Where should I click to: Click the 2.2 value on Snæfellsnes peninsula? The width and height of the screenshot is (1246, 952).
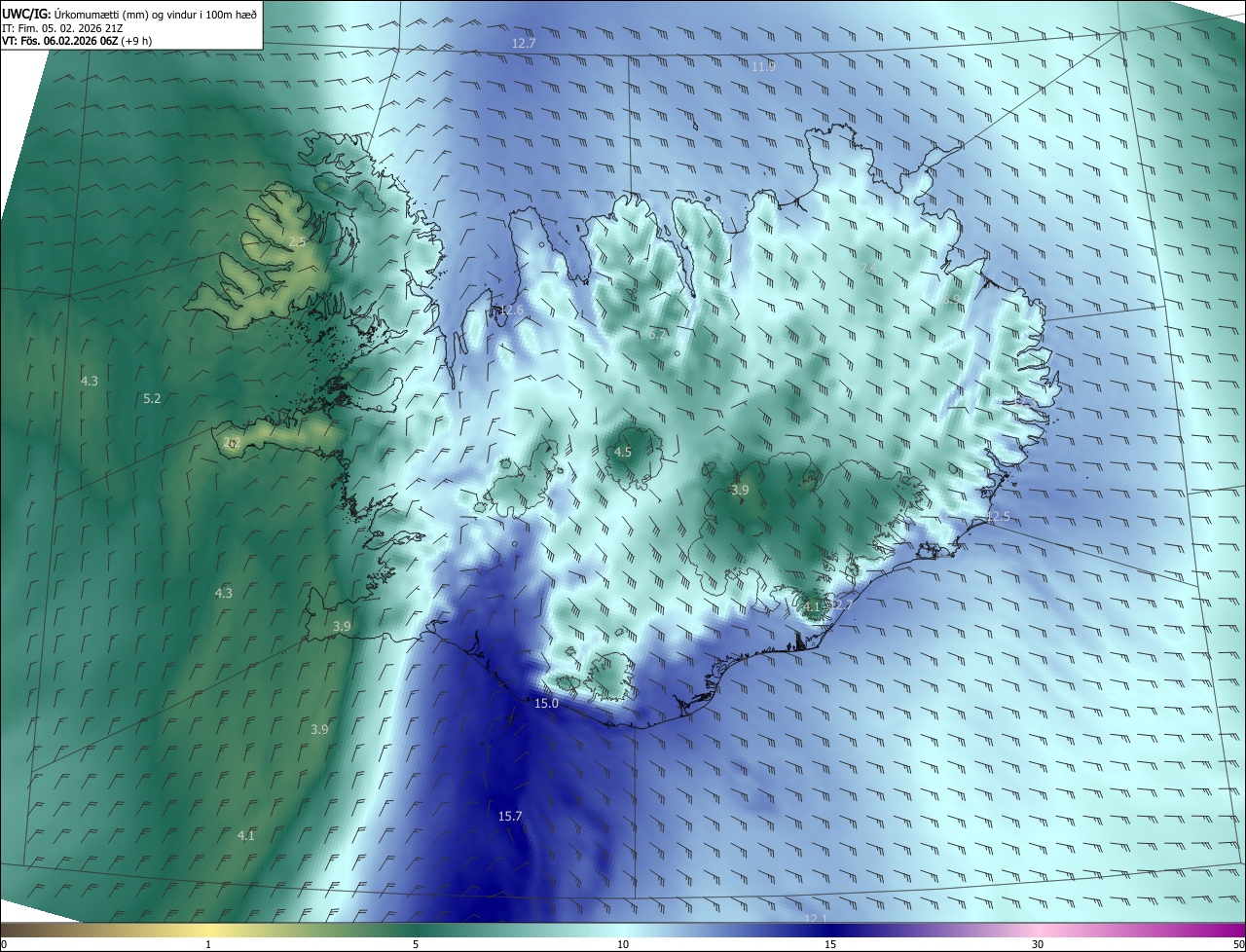[x=232, y=443]
